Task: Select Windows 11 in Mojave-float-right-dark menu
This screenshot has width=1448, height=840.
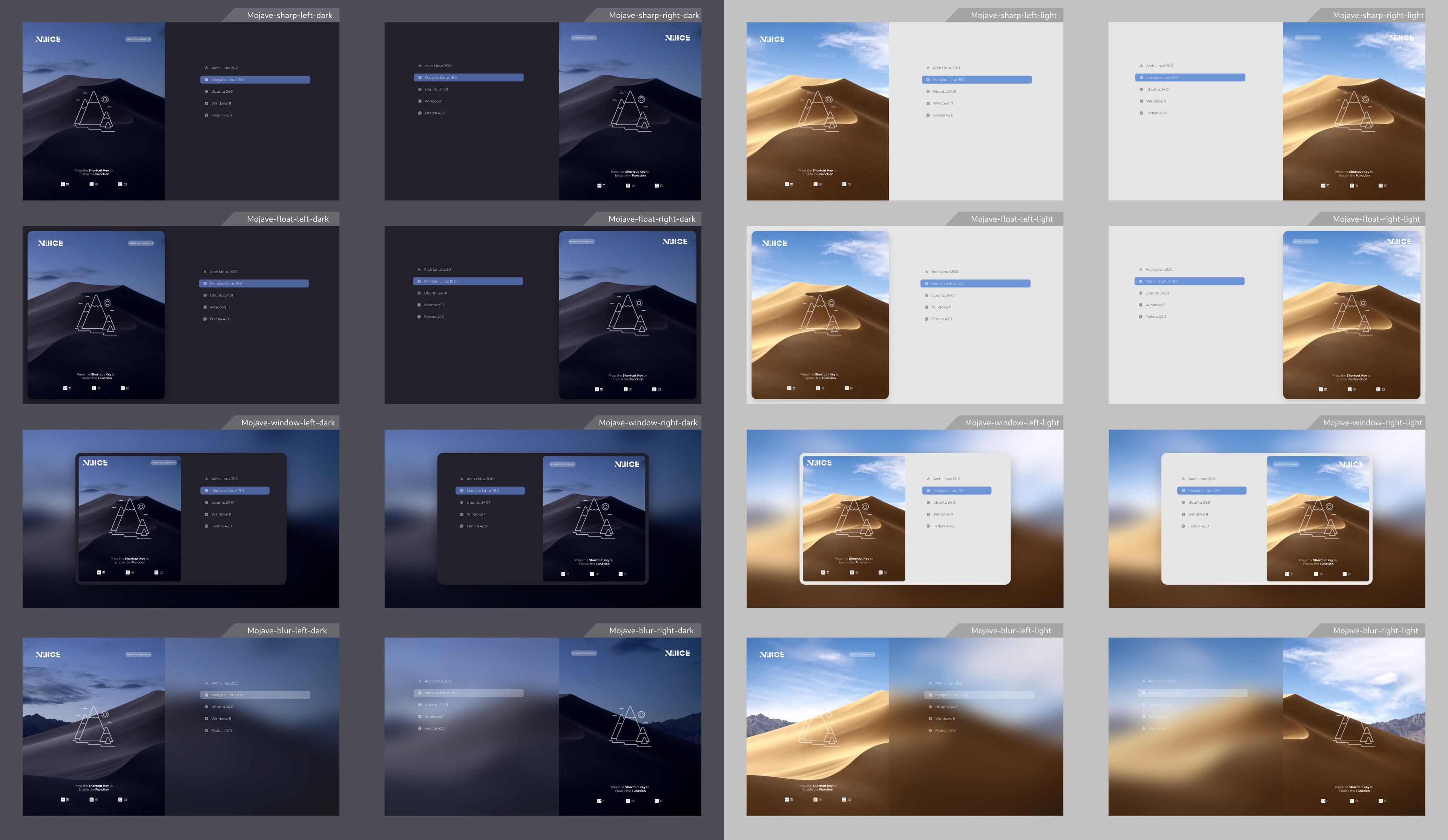Action: click(x=433, y=305)
